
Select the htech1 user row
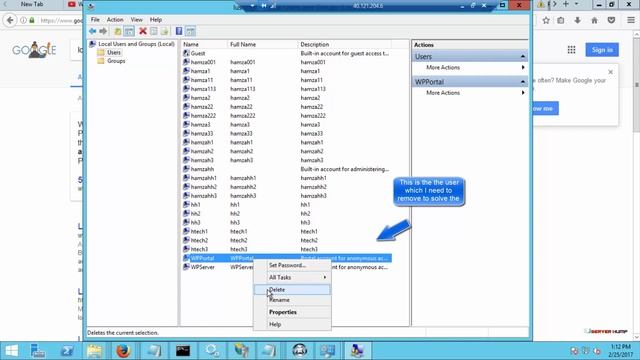coord(286,231)
